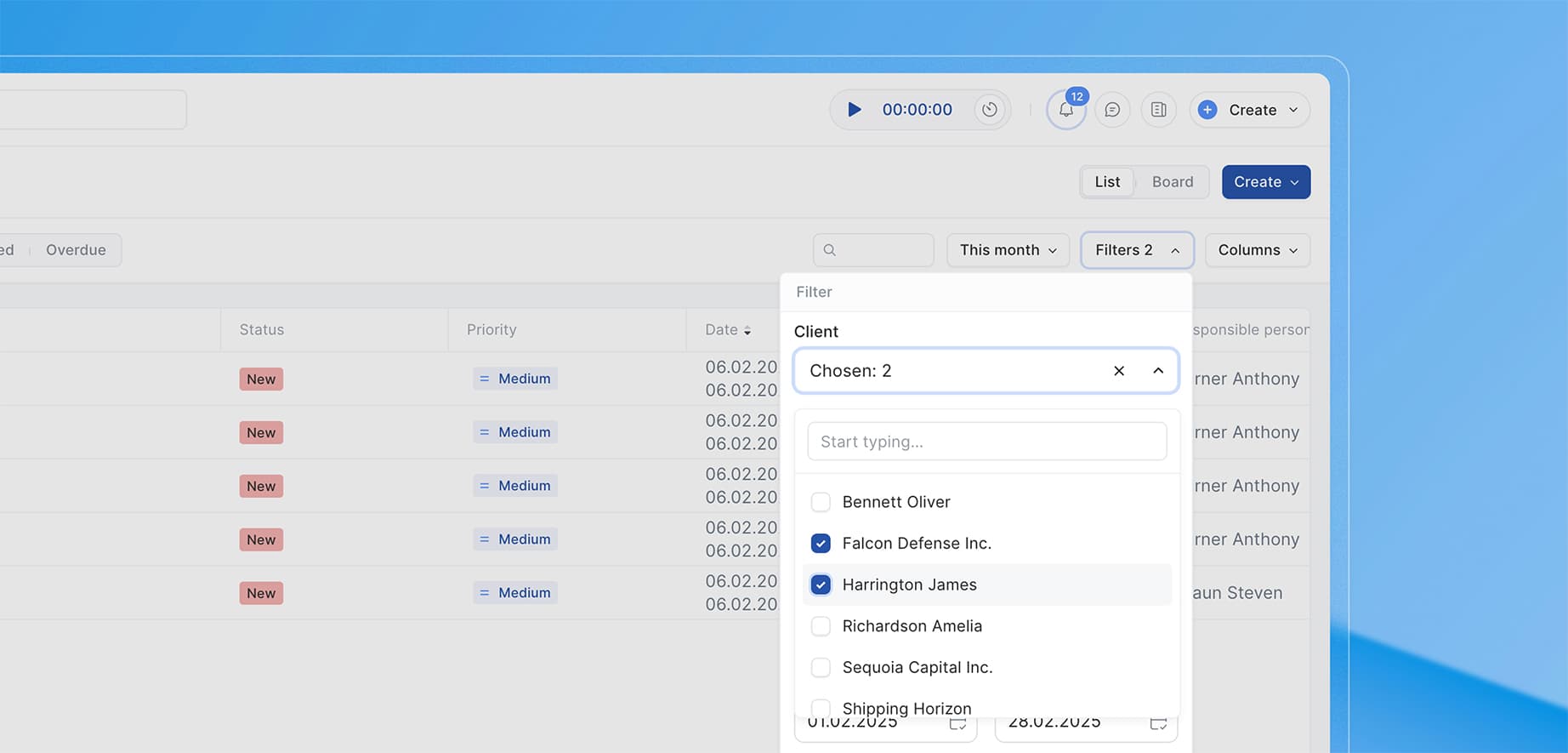
Task: Check Sequoia Capital Inc. checkbox
Action: click(x=821, y=668)
